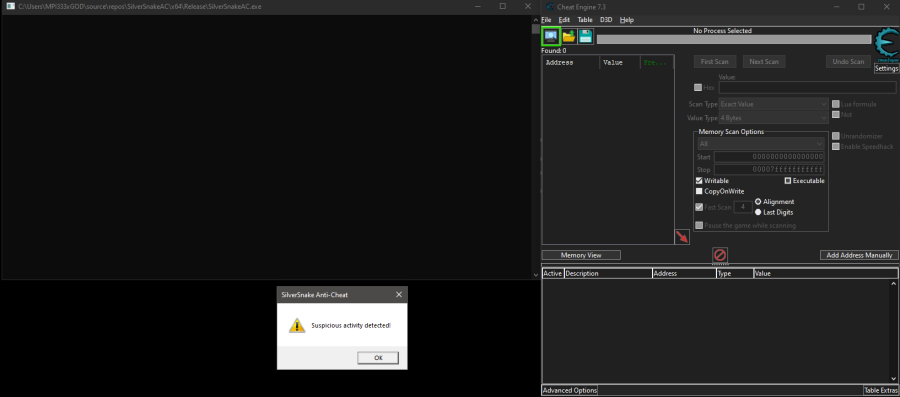Open the process list via computer icon

click(551, 37)
